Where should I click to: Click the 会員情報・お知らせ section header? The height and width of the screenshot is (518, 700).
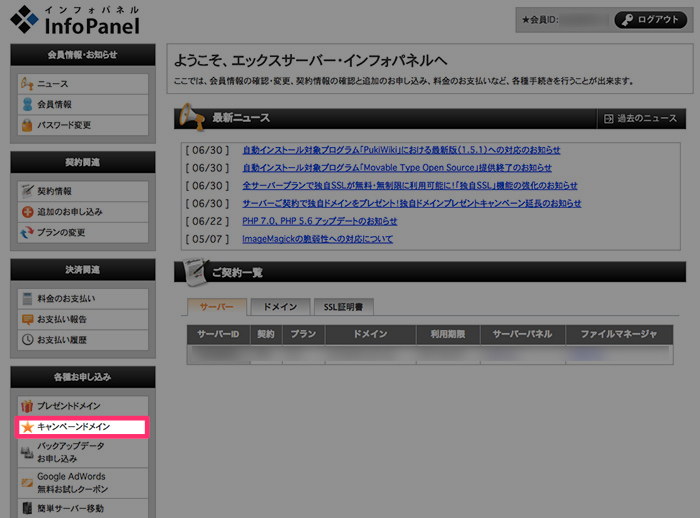click(x=83, y=55)
